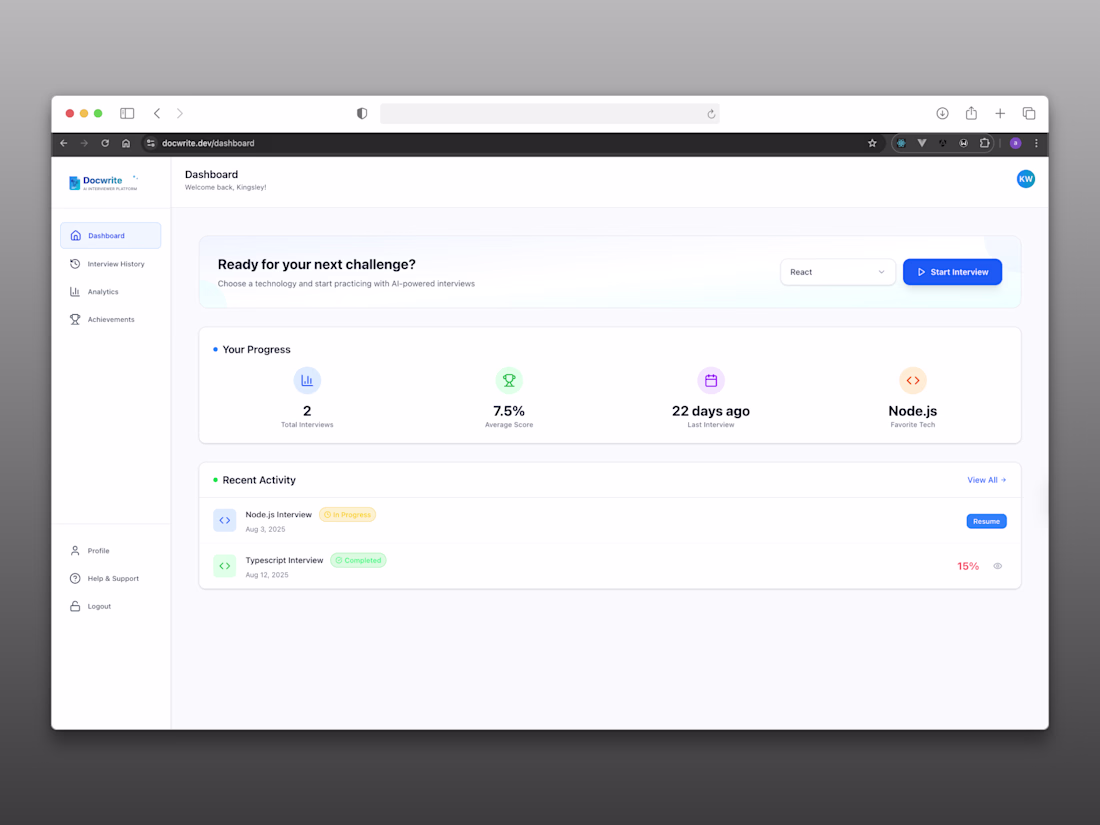Bookmark page with star icon
This screenshot has height=825, width=1100.
click(872, 143)
